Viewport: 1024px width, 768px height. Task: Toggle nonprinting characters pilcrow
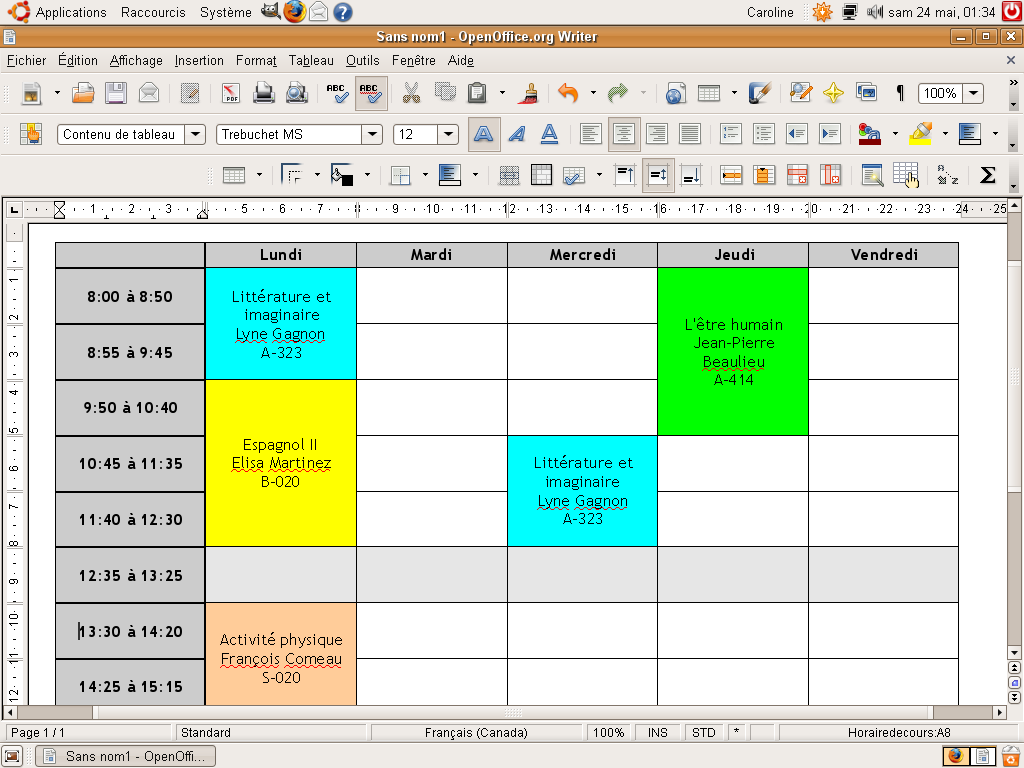tap(900, 93)
